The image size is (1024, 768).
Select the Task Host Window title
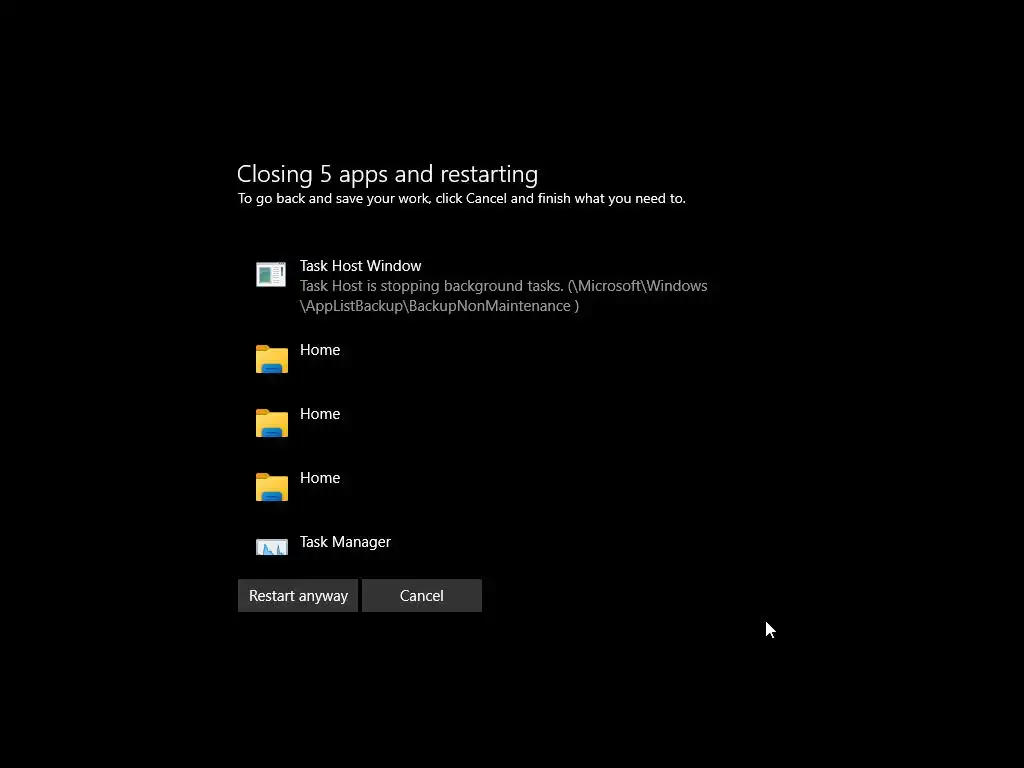tap(360, 266)
